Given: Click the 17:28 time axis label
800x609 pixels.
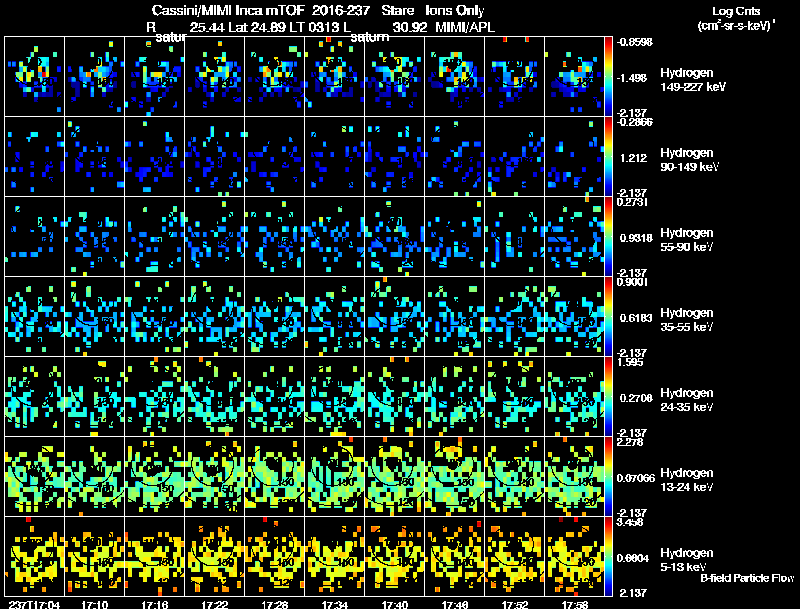Looking at the screenshot, I should tap(275, 604).
